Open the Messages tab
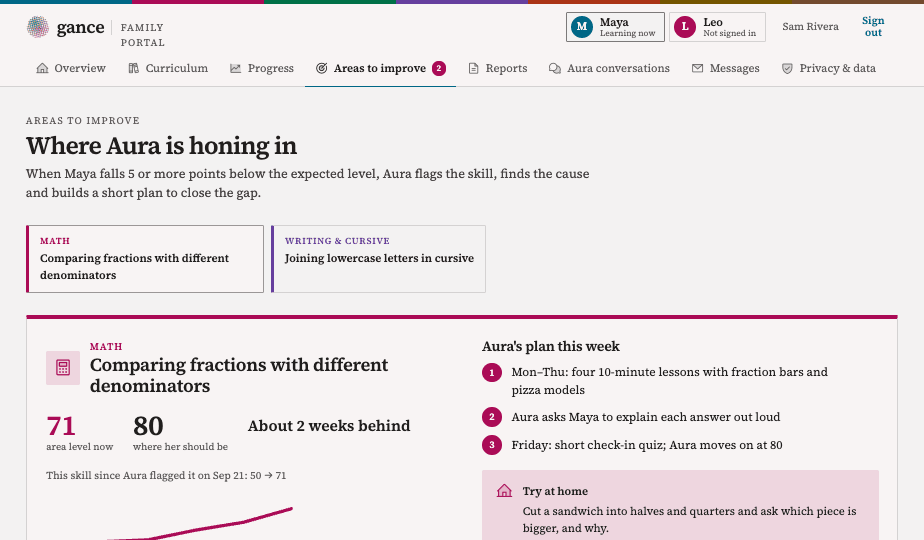Viewport: 924px width, 540px height. [725, 68]
